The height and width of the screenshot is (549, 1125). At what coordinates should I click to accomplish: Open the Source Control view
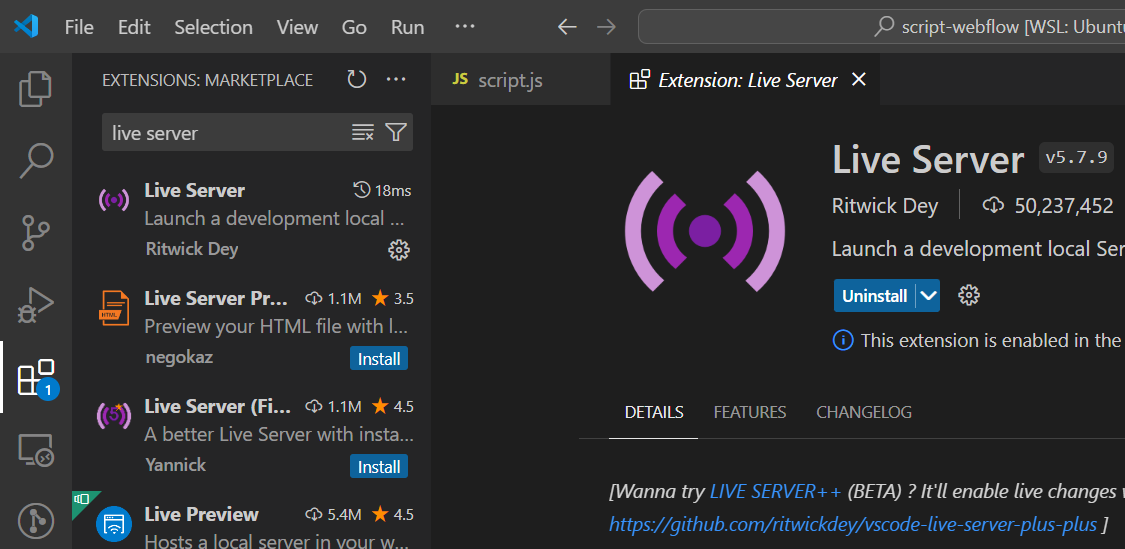click(x=35, y=235)
